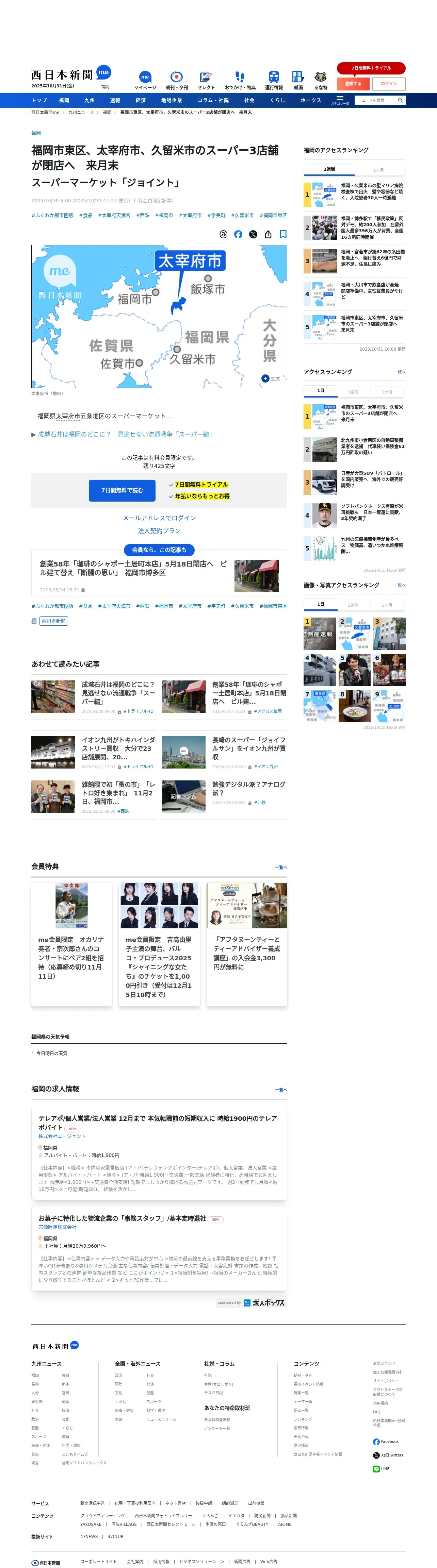
Task: Expand 会員特典 一覧へ link
Action: [x=281, y=867]
